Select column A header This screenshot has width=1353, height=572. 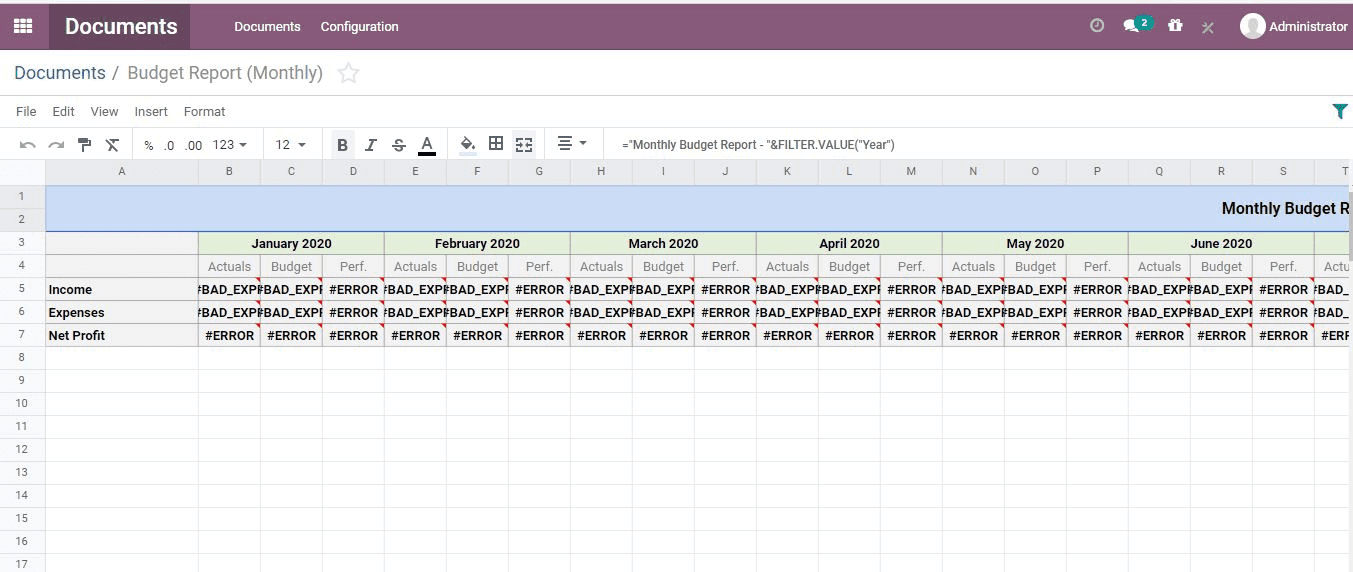[122, 171]
